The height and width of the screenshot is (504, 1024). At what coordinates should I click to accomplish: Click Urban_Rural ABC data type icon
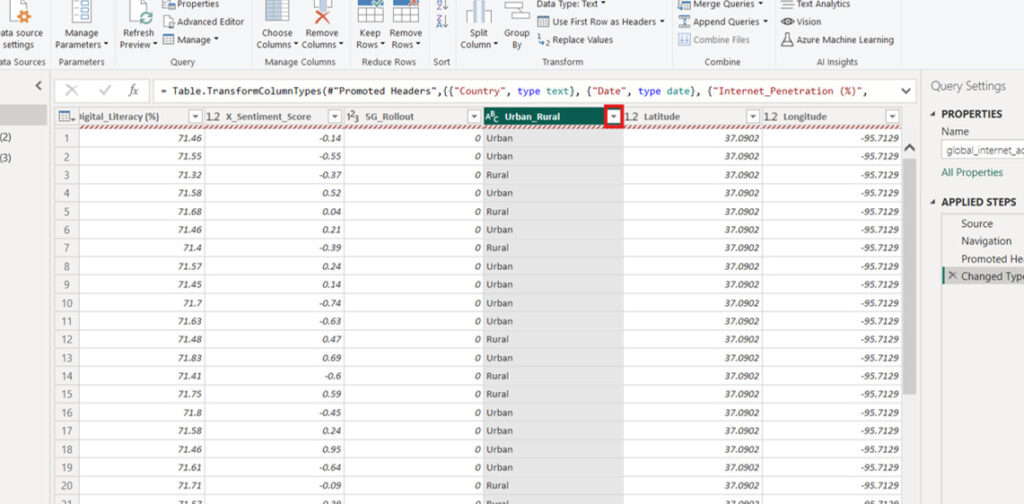coord(492,116)
